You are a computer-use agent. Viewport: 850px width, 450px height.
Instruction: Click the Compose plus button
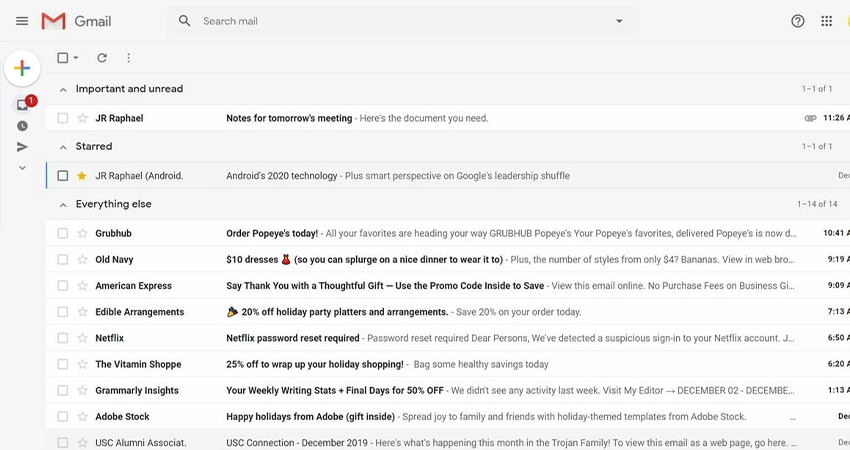pos(22,68)
